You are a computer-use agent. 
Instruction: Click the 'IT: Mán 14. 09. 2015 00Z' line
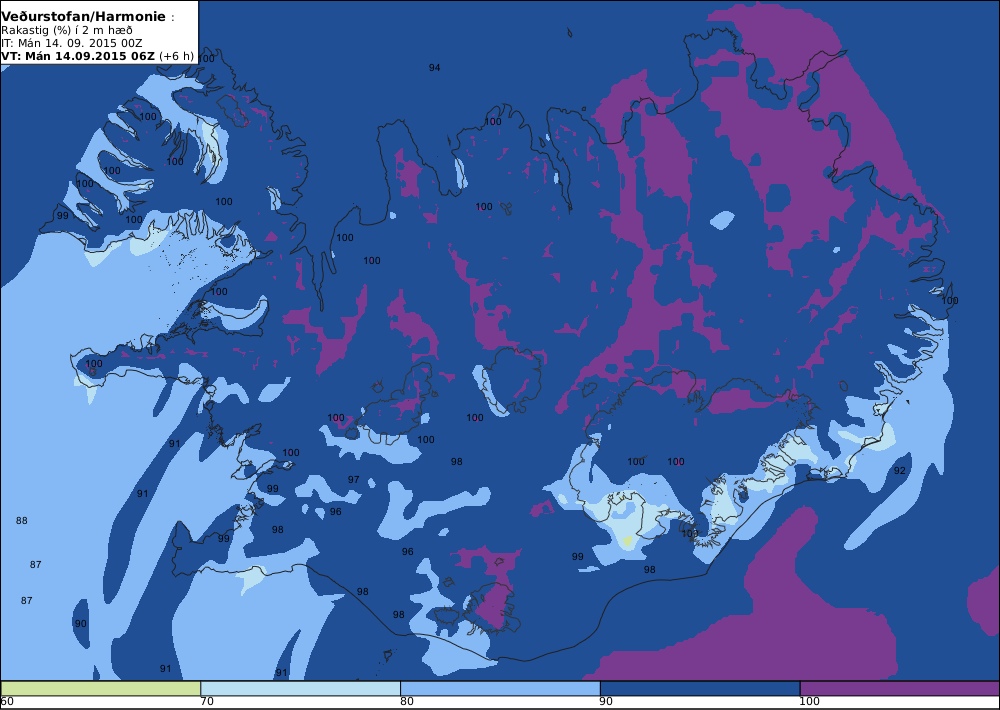tap(71, 43)
